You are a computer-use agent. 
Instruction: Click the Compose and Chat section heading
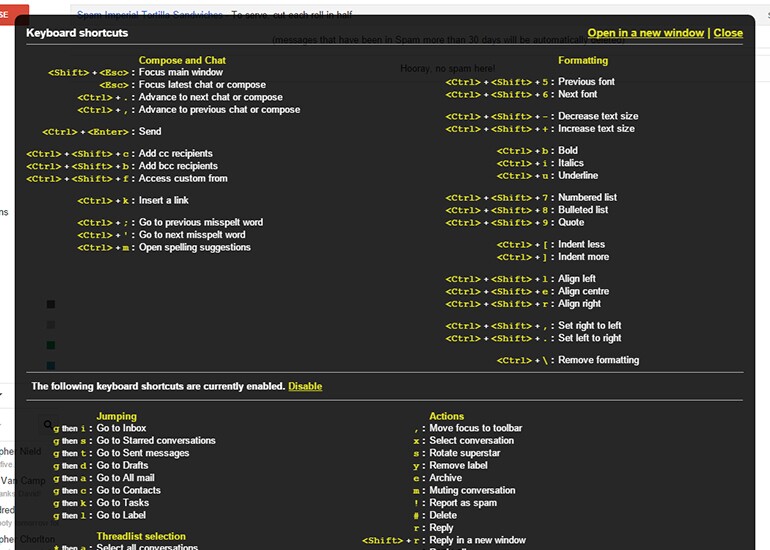tap(182, 60)
